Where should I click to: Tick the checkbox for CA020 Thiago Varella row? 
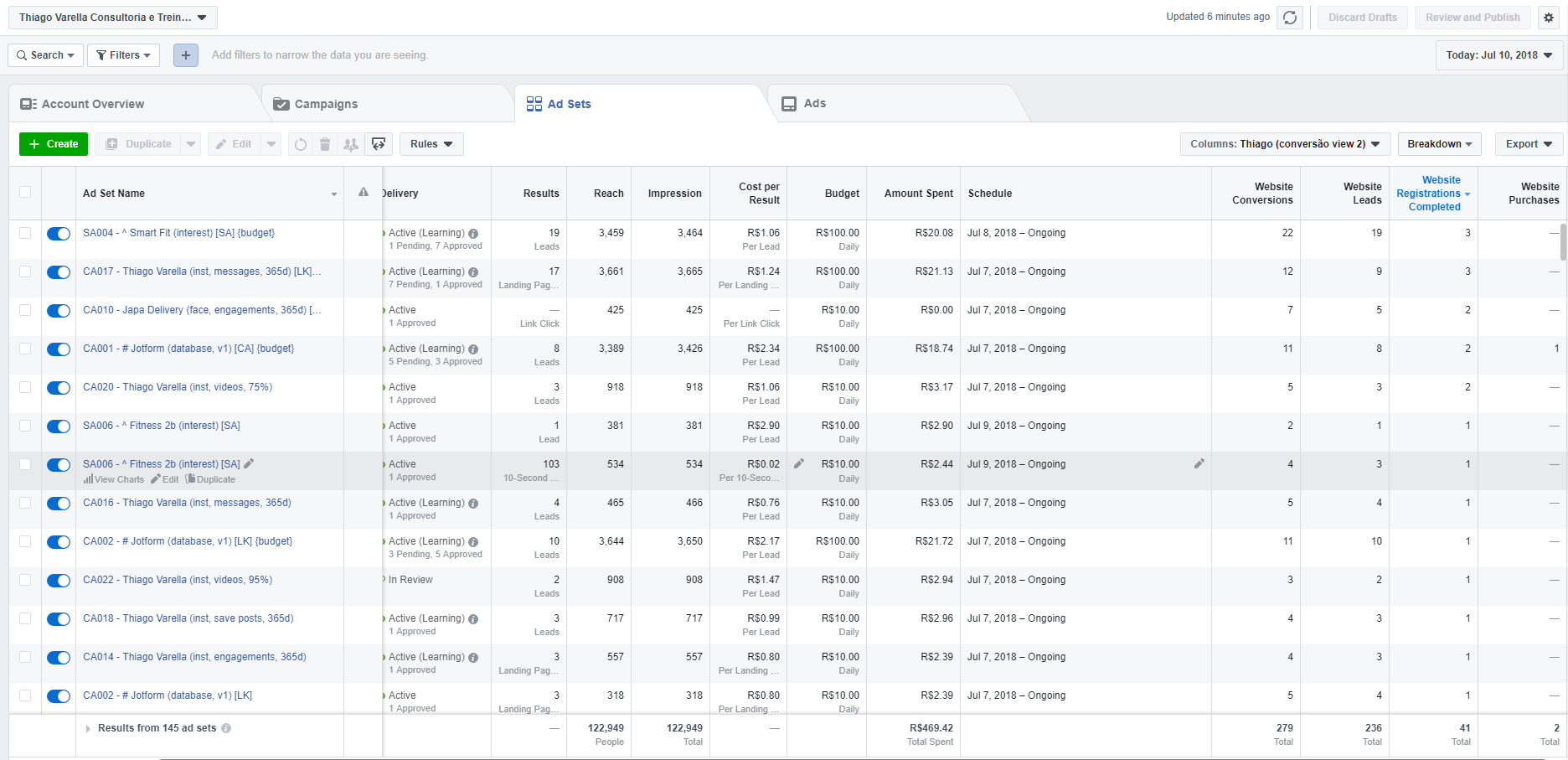(25, 387)
